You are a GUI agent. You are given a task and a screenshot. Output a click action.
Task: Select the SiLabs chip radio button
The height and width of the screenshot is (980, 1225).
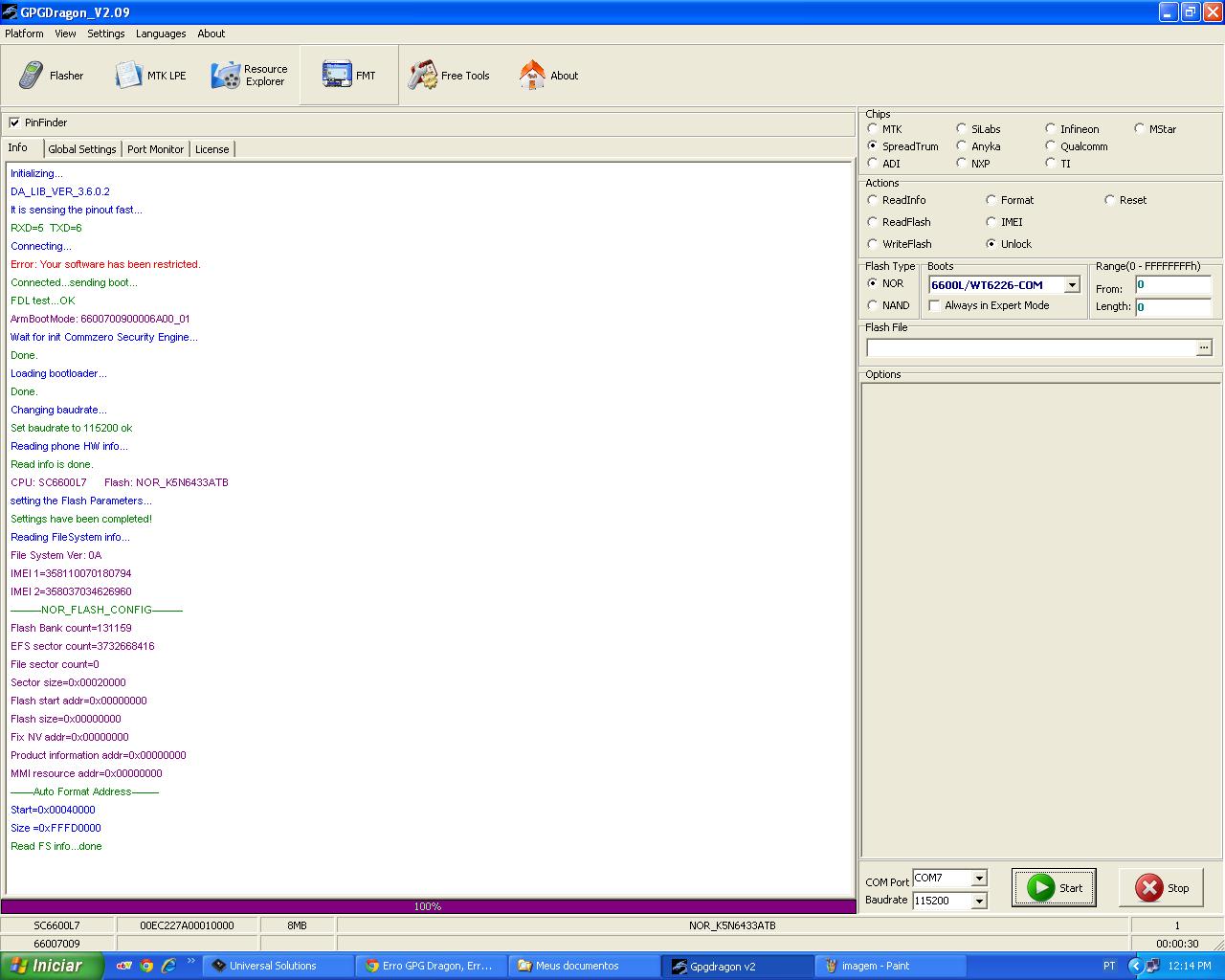(962, 128)
